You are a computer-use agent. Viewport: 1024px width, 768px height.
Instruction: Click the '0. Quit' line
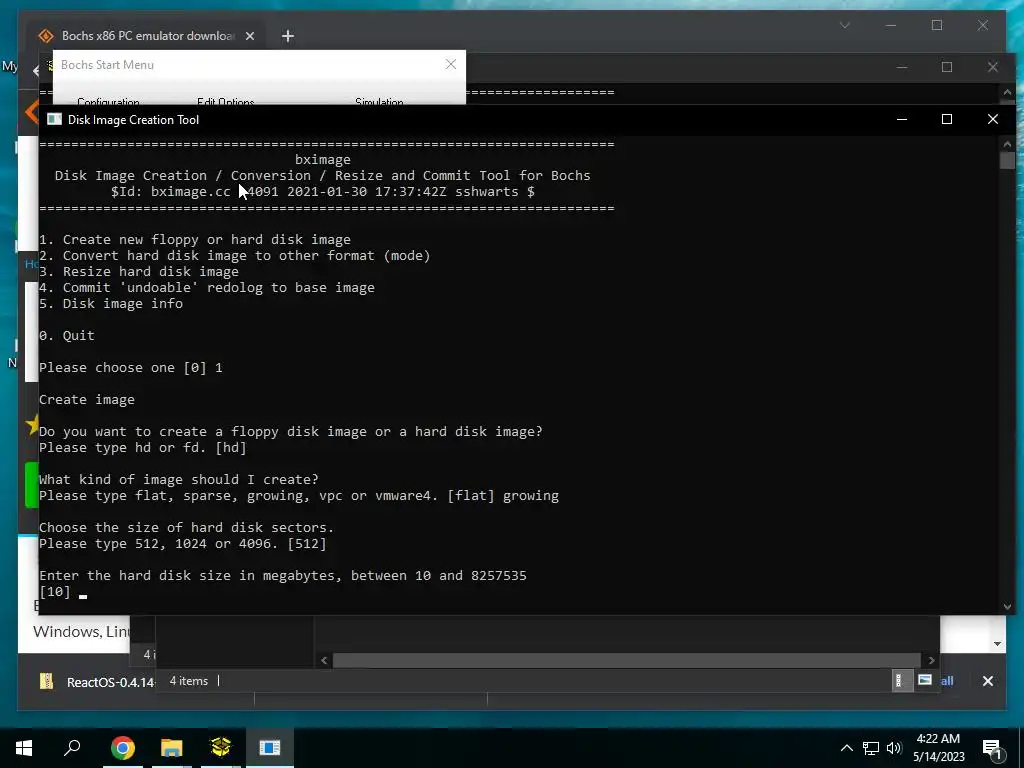[67, 336]
